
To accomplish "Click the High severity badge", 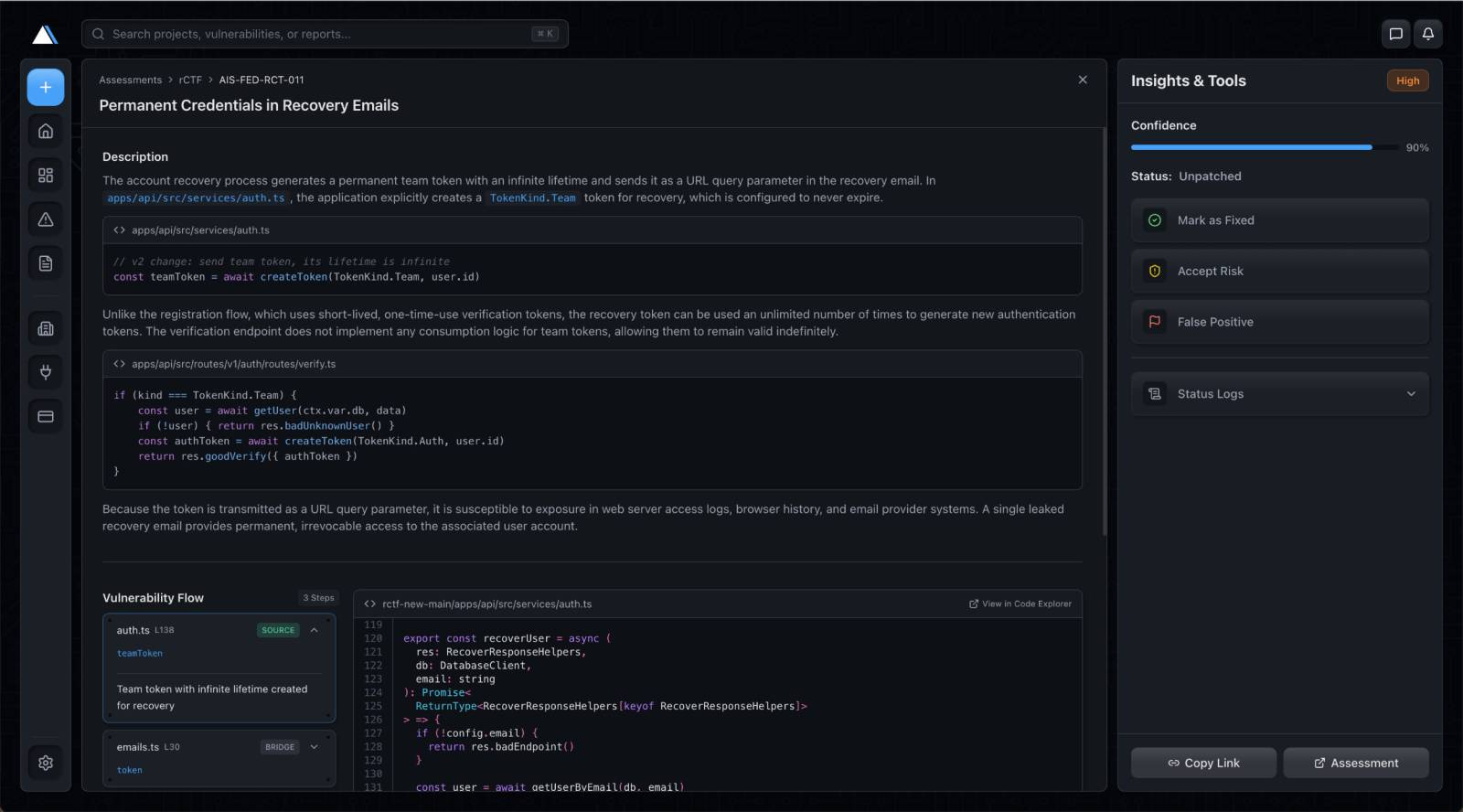I will pos(1407,80).
